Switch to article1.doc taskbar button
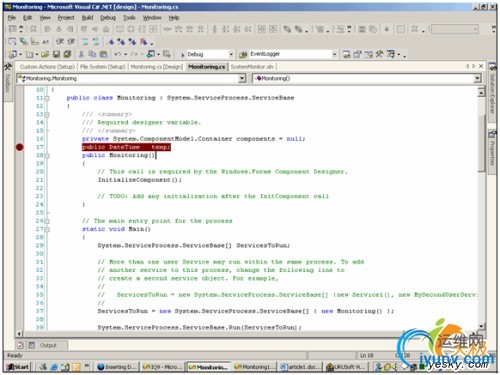Viewport: 500px width, 375px height. pos(300,367)
